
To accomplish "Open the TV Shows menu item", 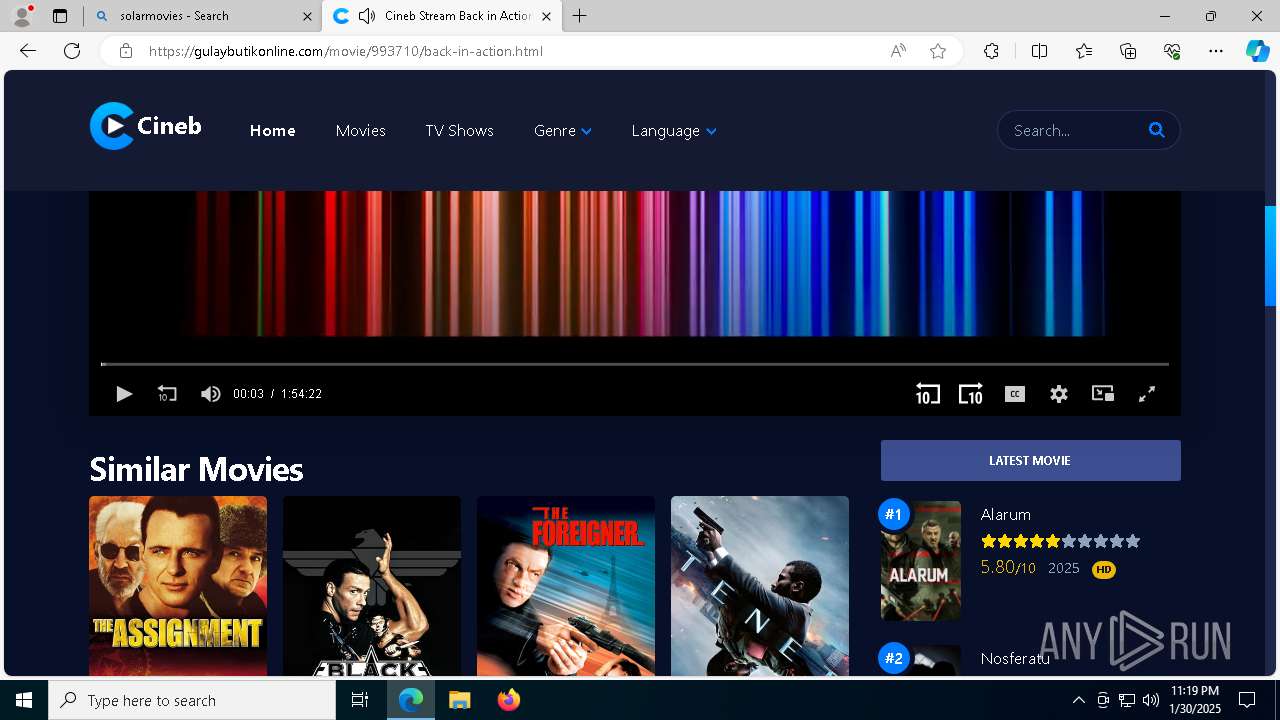I will pos(459,131).
